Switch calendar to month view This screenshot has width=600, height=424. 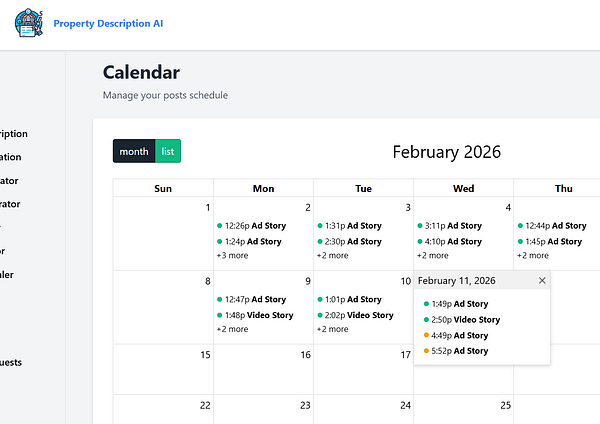click(x=134, y=151)
